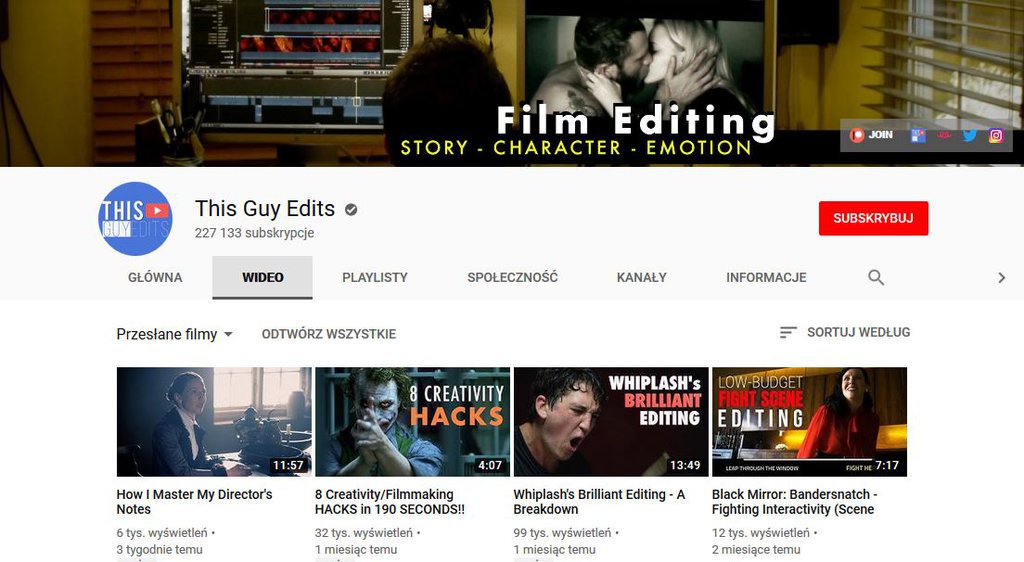Image resolution: width=1024 pixels, height=562 pixels.
Task: Click the '3 tygodnie temu' upload date
Action: pos(159,550)
